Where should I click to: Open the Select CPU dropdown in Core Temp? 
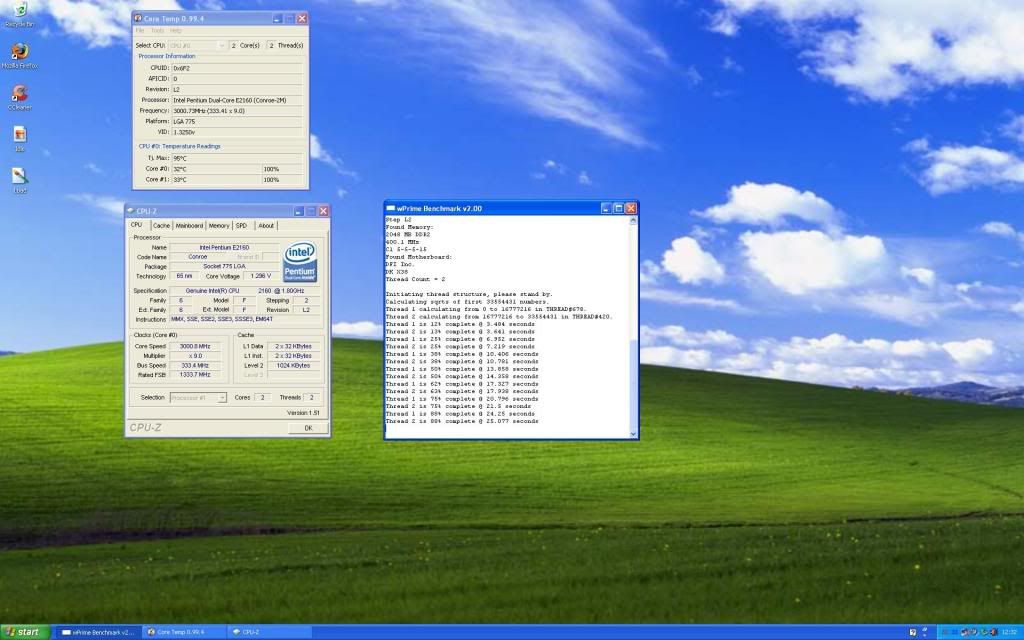tap(197, 46)
